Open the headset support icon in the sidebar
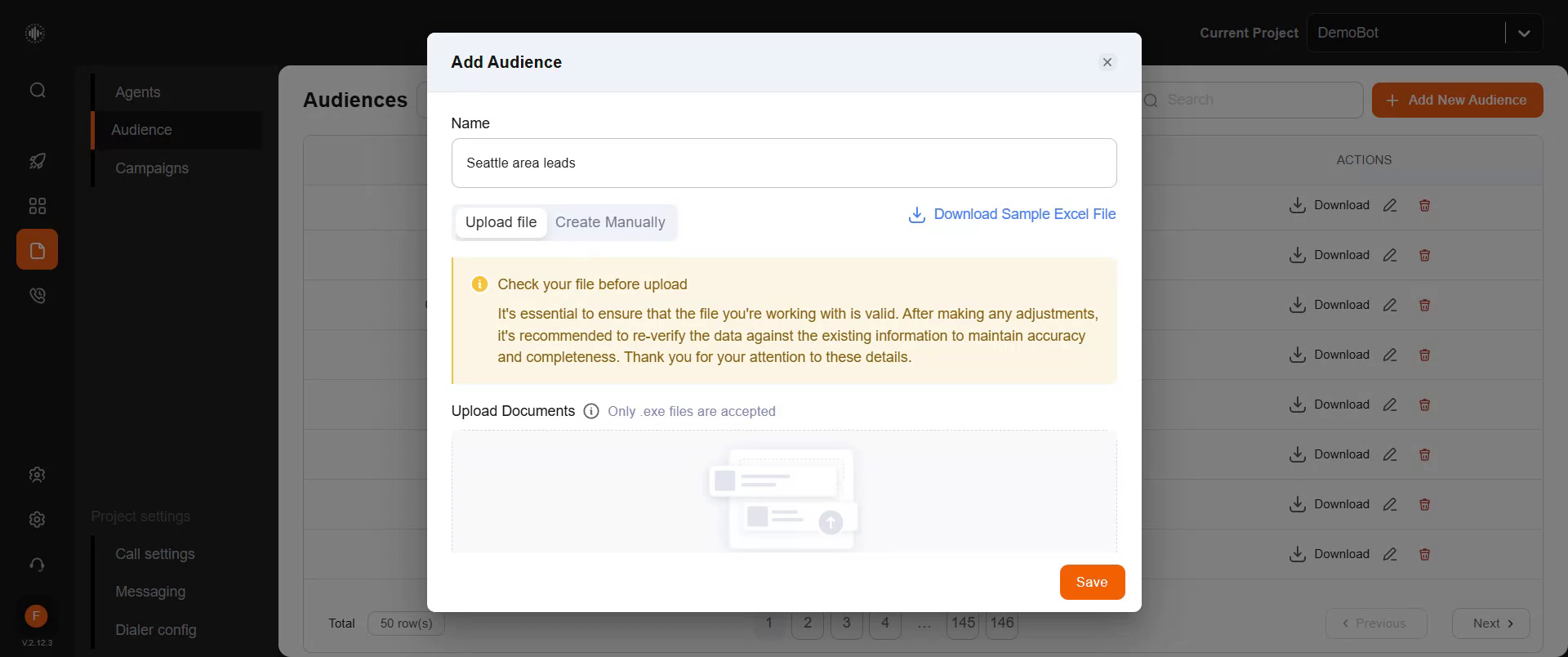 pyautogui.click(x=37, y=565)
